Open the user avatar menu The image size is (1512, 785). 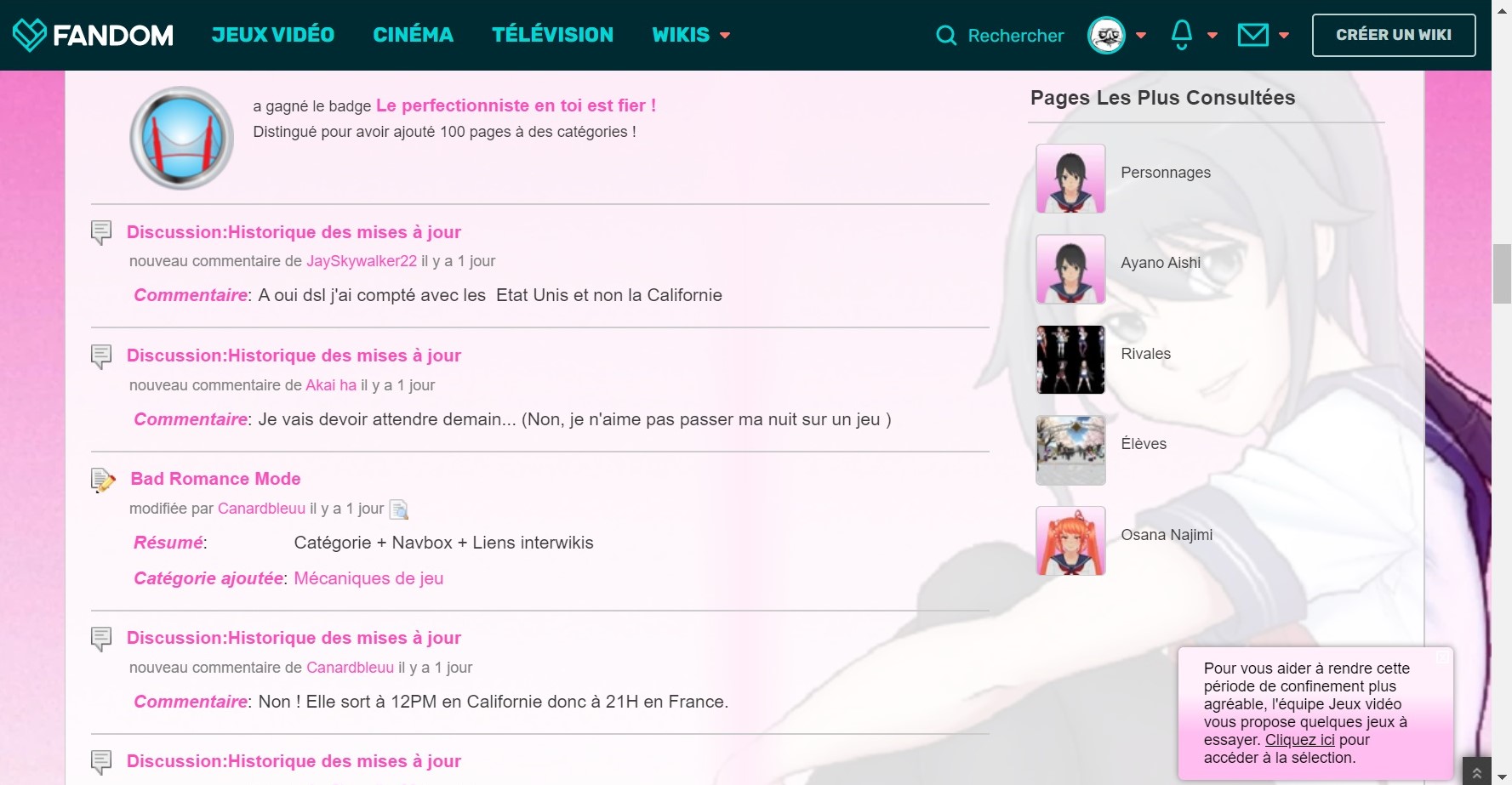pos(1106,35)
